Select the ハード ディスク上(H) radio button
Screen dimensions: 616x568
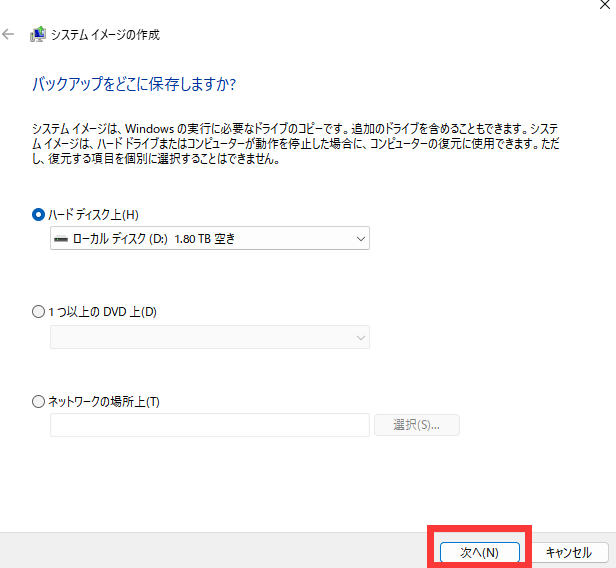pos(39,214)
